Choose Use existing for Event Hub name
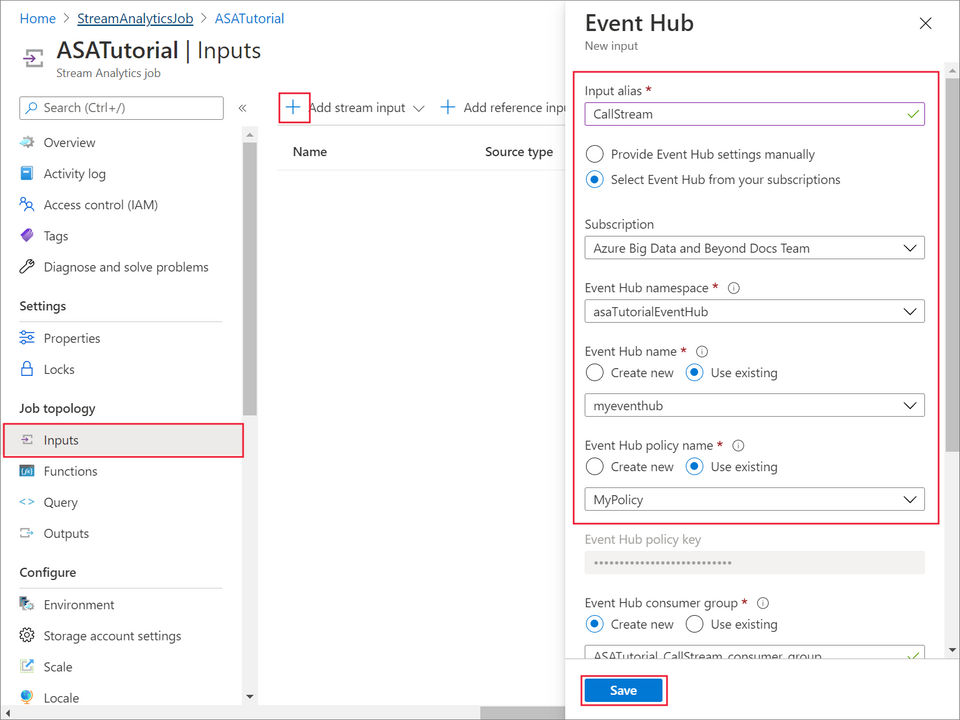 (x=694, y=372)
